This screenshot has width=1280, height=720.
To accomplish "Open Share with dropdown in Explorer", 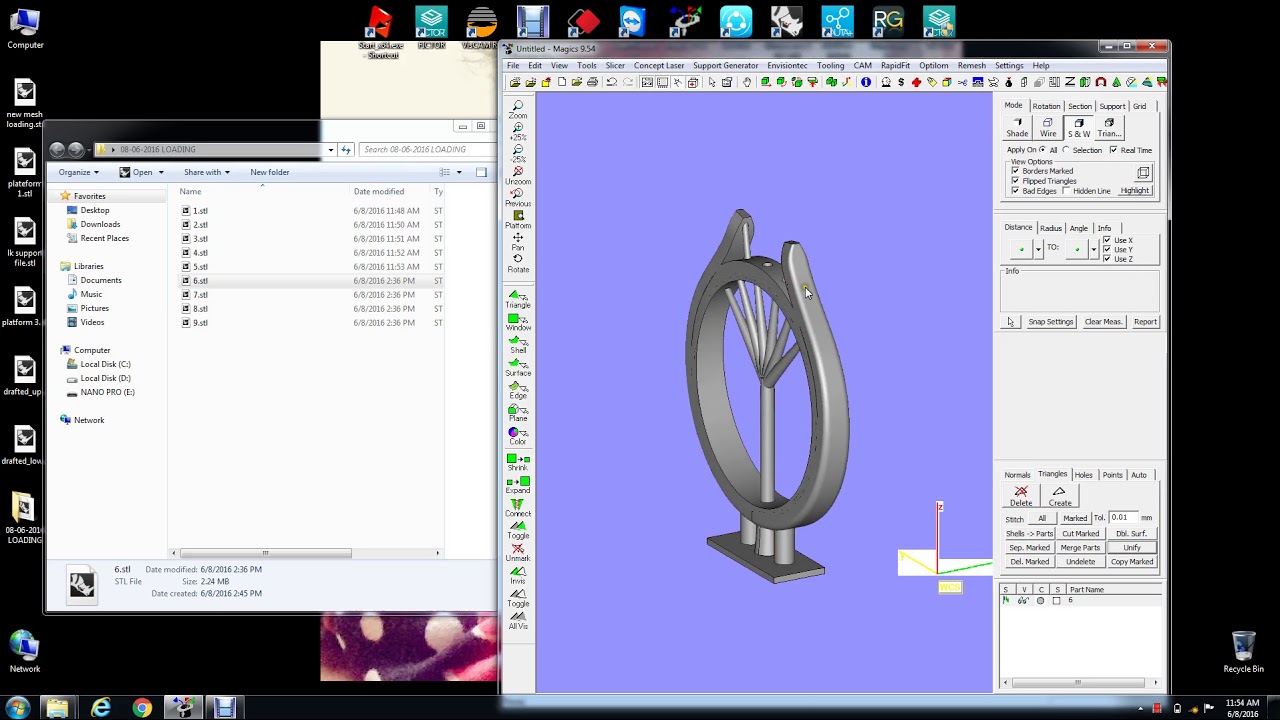I will 206,172.
